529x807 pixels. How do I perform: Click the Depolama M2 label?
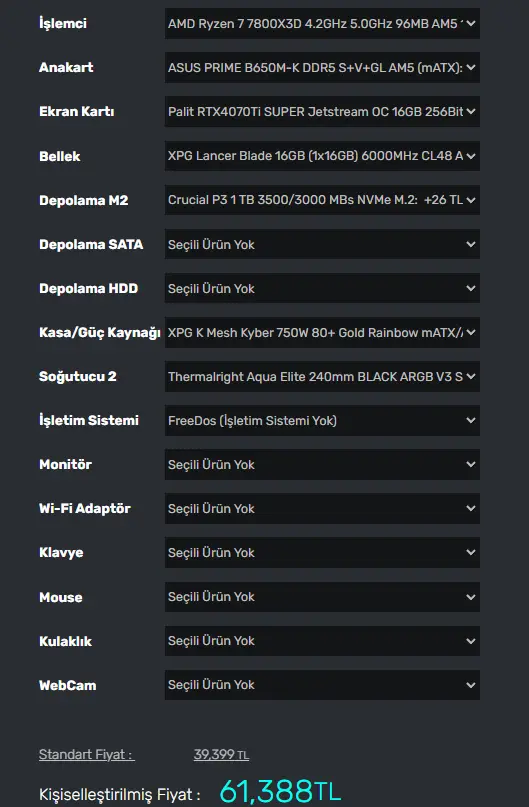coord(84,200)
